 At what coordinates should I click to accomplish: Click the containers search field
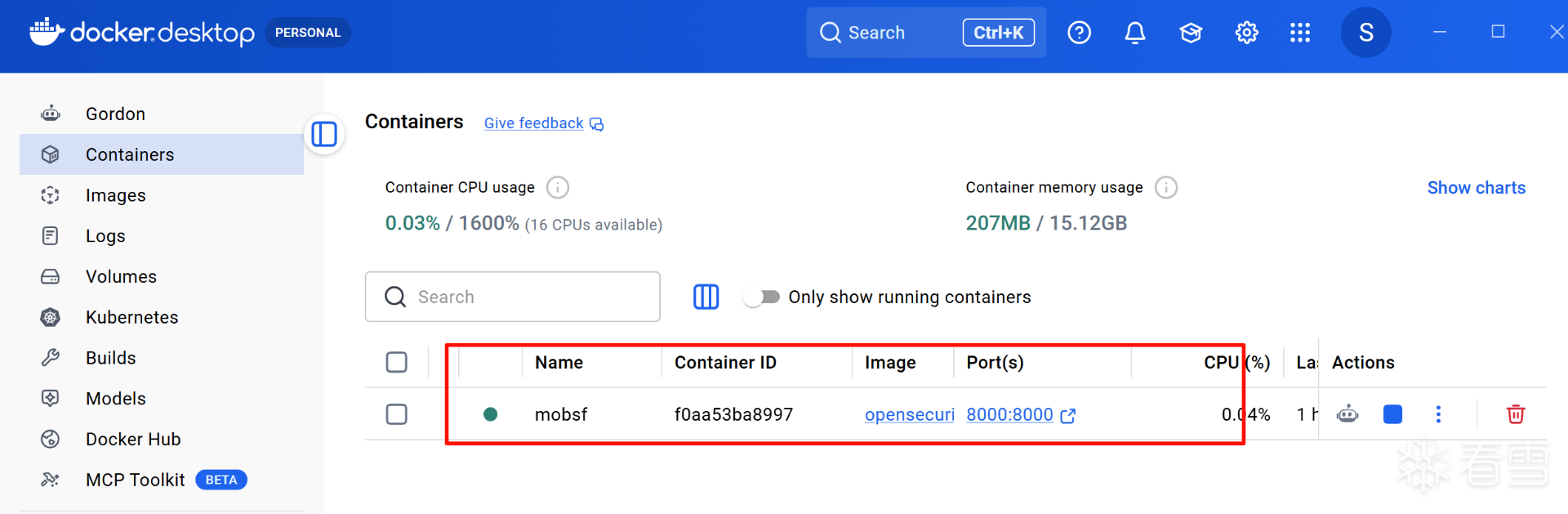[x=513, y=297]
